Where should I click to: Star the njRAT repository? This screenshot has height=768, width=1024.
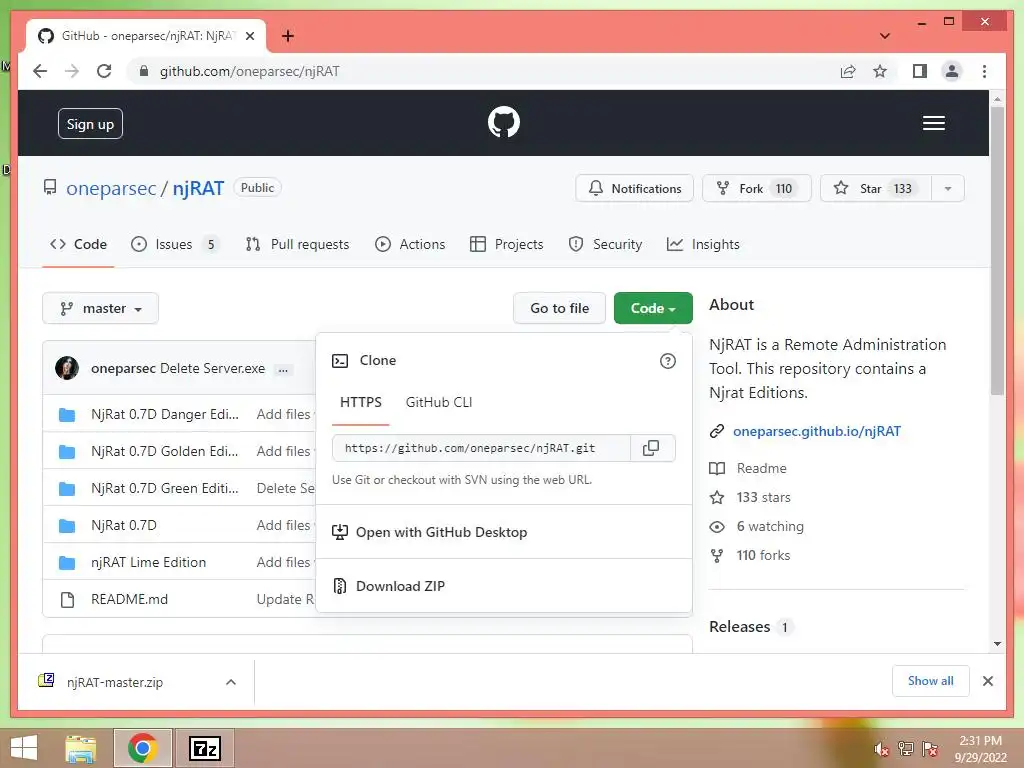tap(876, 189)
